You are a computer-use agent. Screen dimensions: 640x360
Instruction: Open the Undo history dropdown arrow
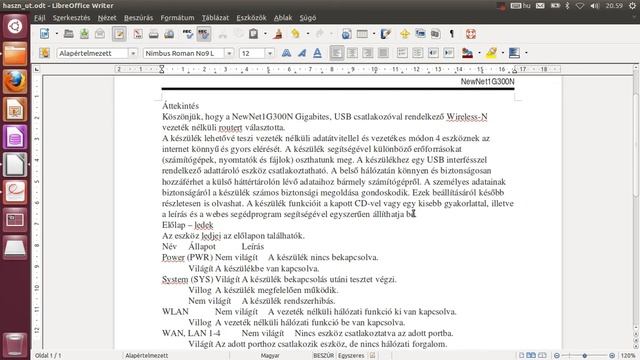click(x=308, y=34)
